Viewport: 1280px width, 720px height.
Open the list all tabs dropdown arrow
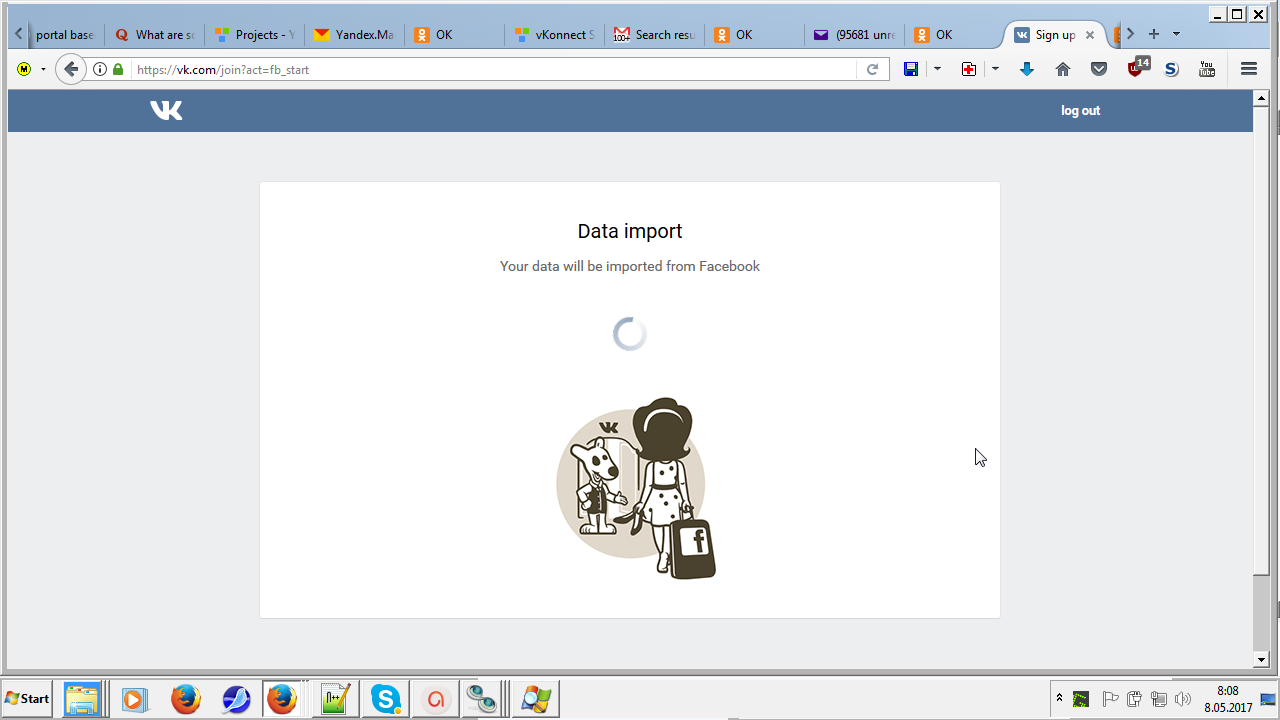point(1176,34)
